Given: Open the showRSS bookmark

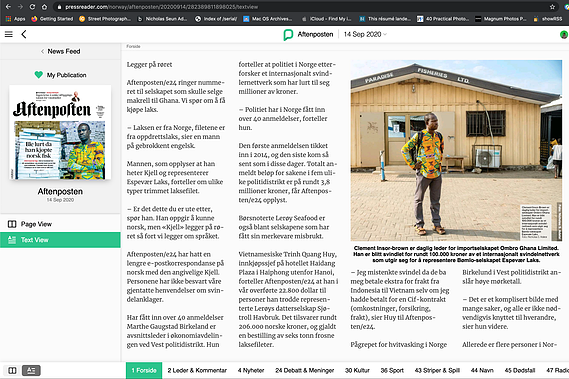Looking at the screenshot, I should (548, 19).
